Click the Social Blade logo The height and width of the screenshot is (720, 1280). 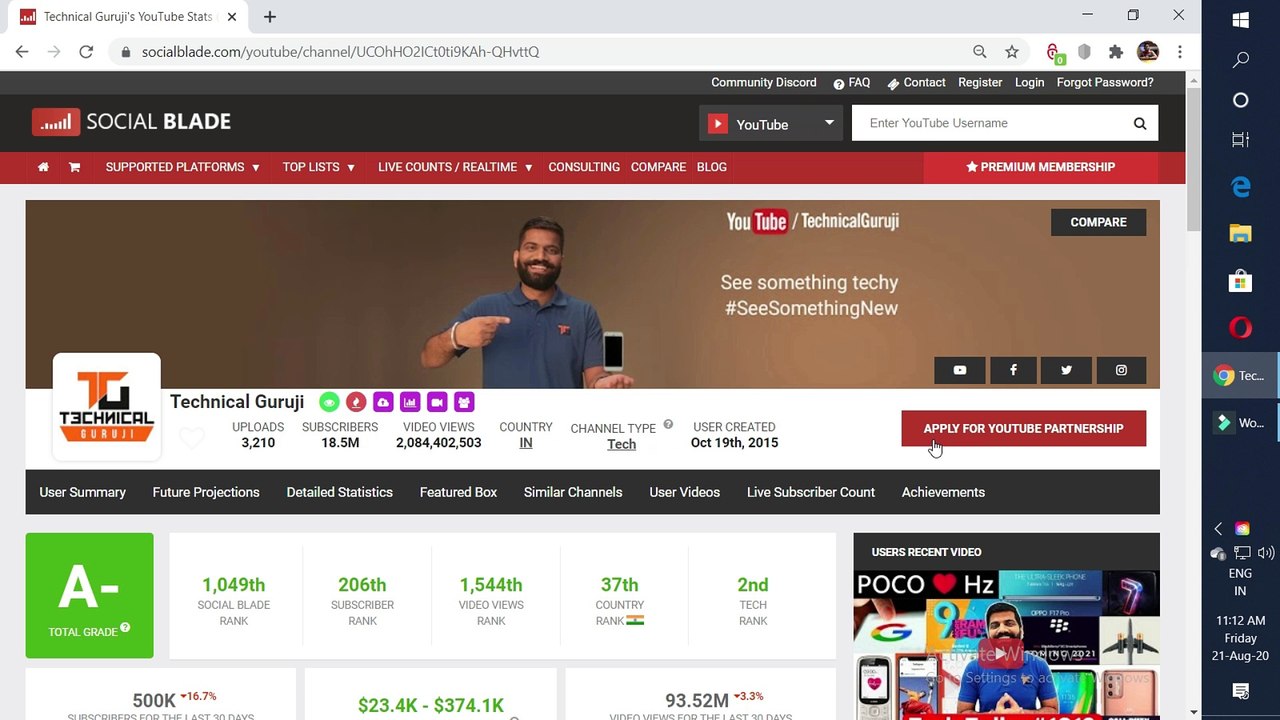tap(131, 122)
